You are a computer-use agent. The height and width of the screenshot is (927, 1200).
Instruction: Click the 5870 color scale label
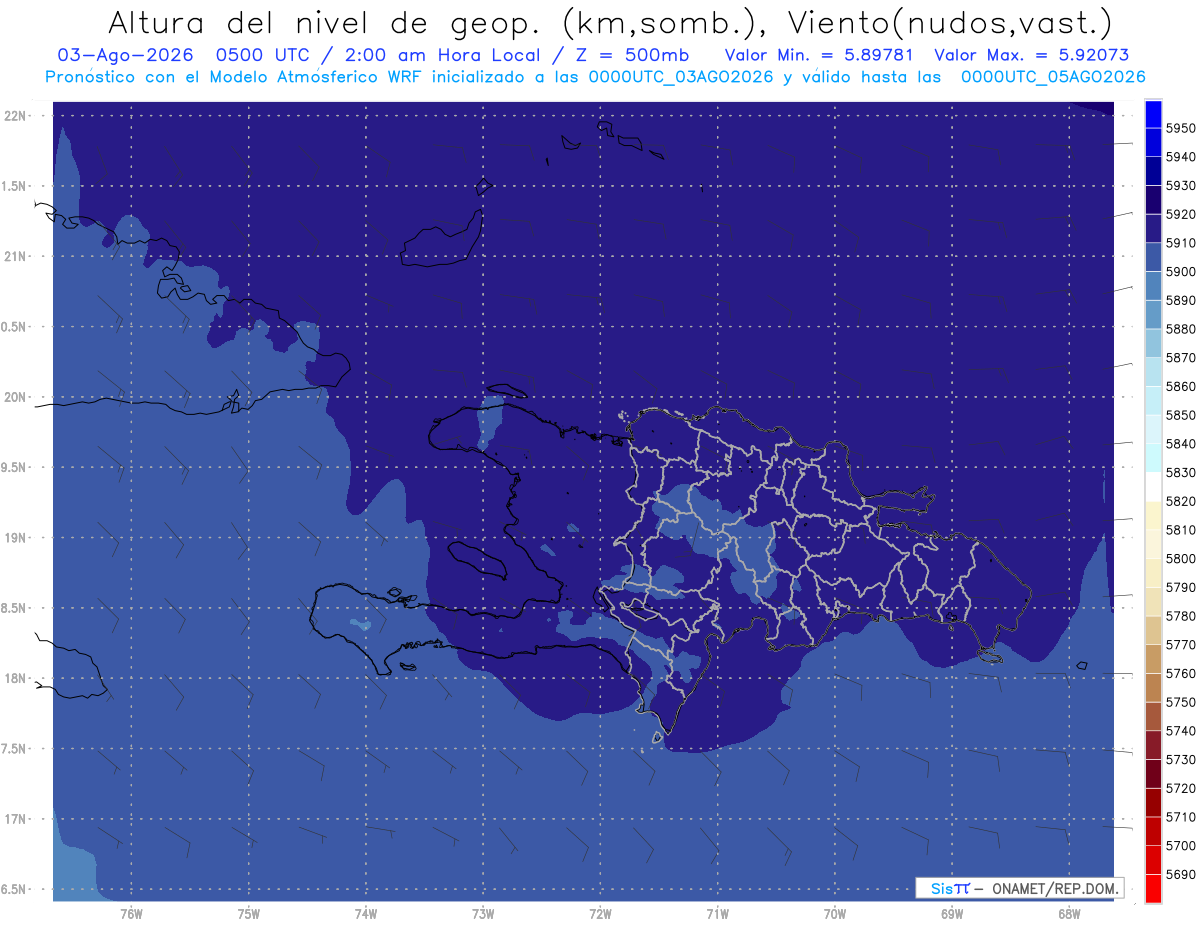tap(1180, 358)
